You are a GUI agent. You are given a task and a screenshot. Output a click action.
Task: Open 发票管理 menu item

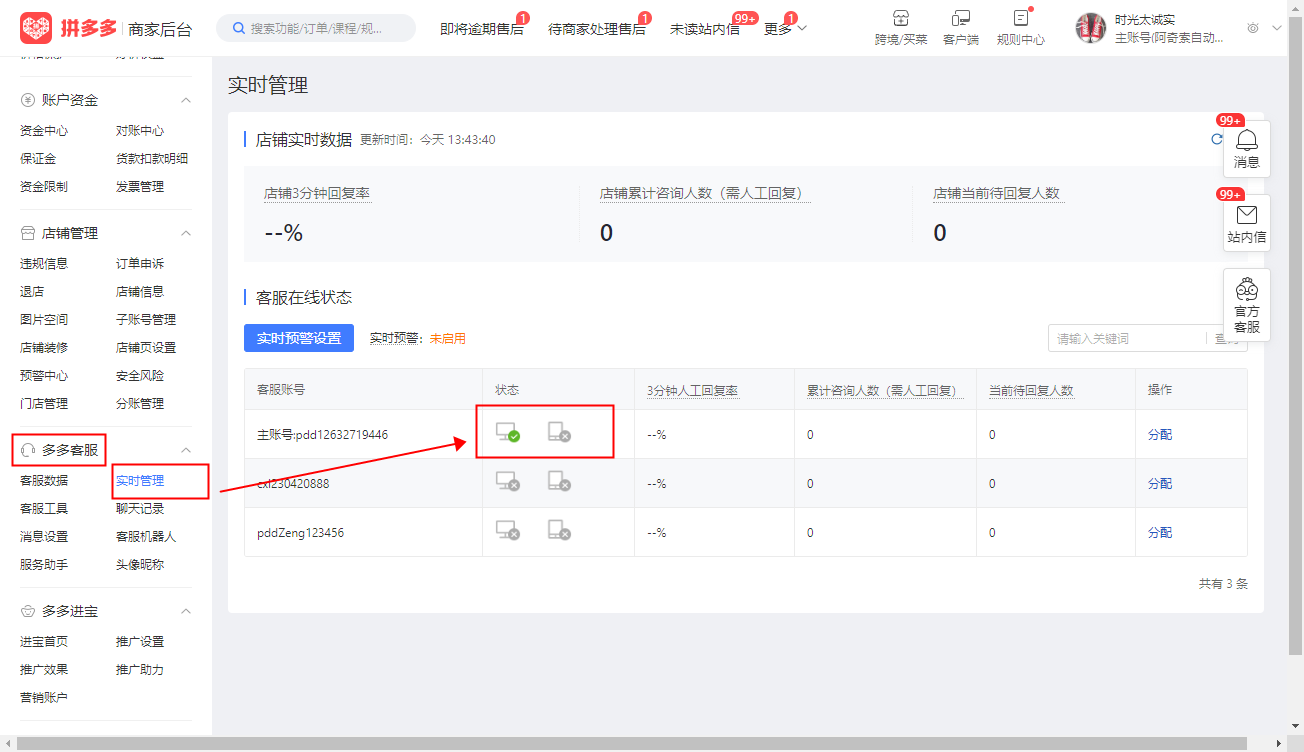click(140, 187)
